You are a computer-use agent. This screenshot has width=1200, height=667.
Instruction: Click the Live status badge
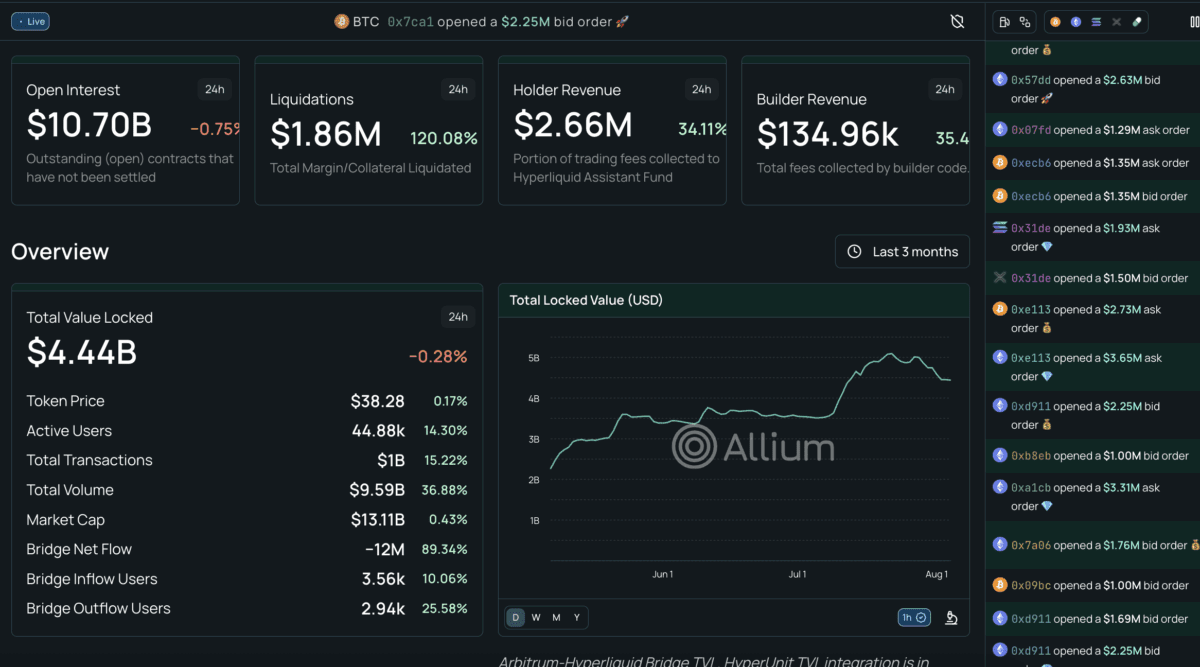31,21
